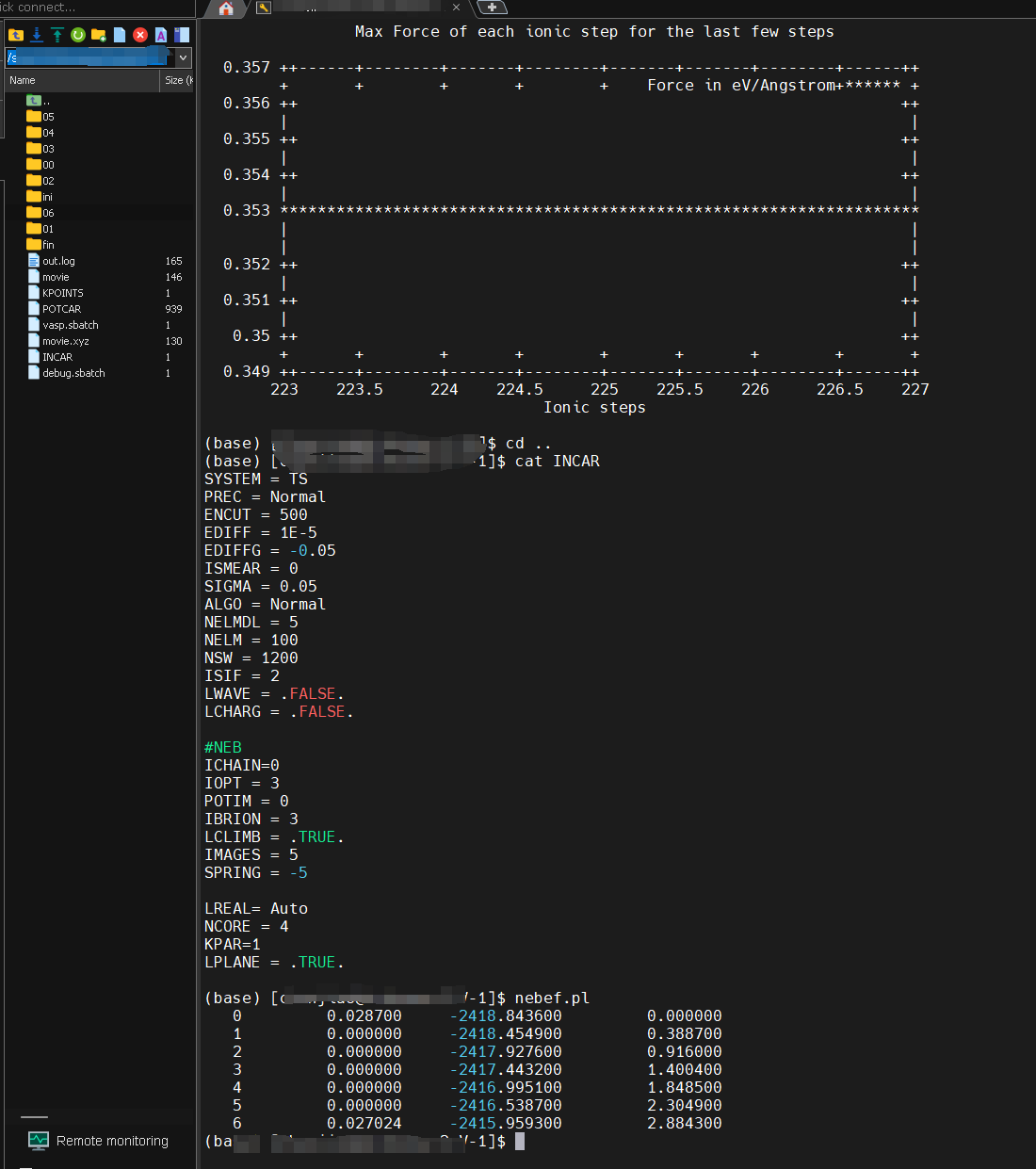Open a new terminal tab
1036x1169 pixels.
(492, 8)
